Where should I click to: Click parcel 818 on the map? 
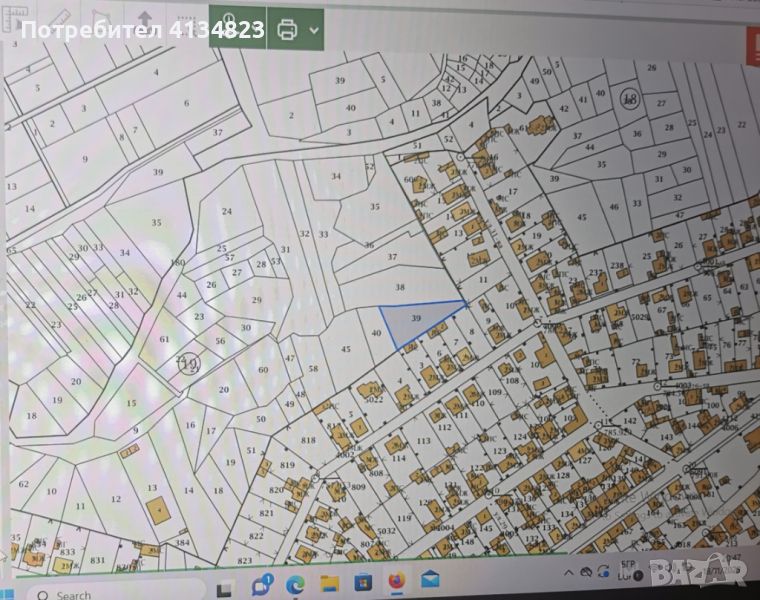click(x=308, y=440)
